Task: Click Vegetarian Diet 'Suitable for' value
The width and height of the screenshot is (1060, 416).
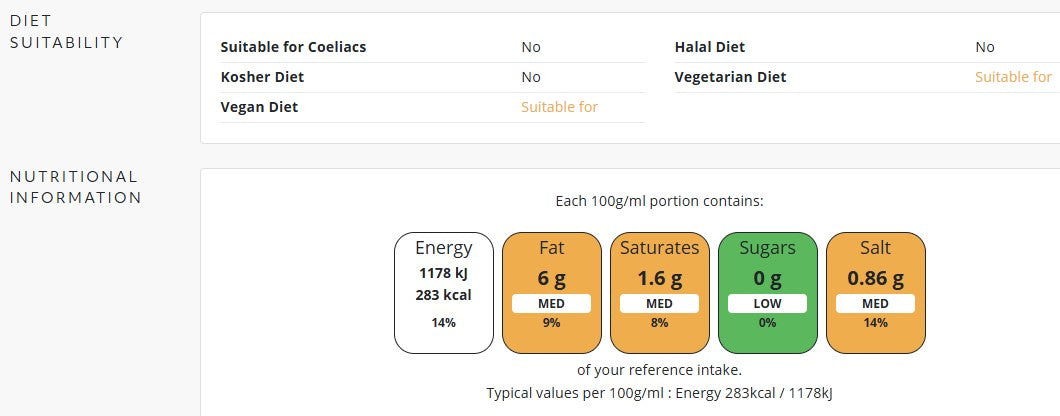Action: [x=1013, y=77]
